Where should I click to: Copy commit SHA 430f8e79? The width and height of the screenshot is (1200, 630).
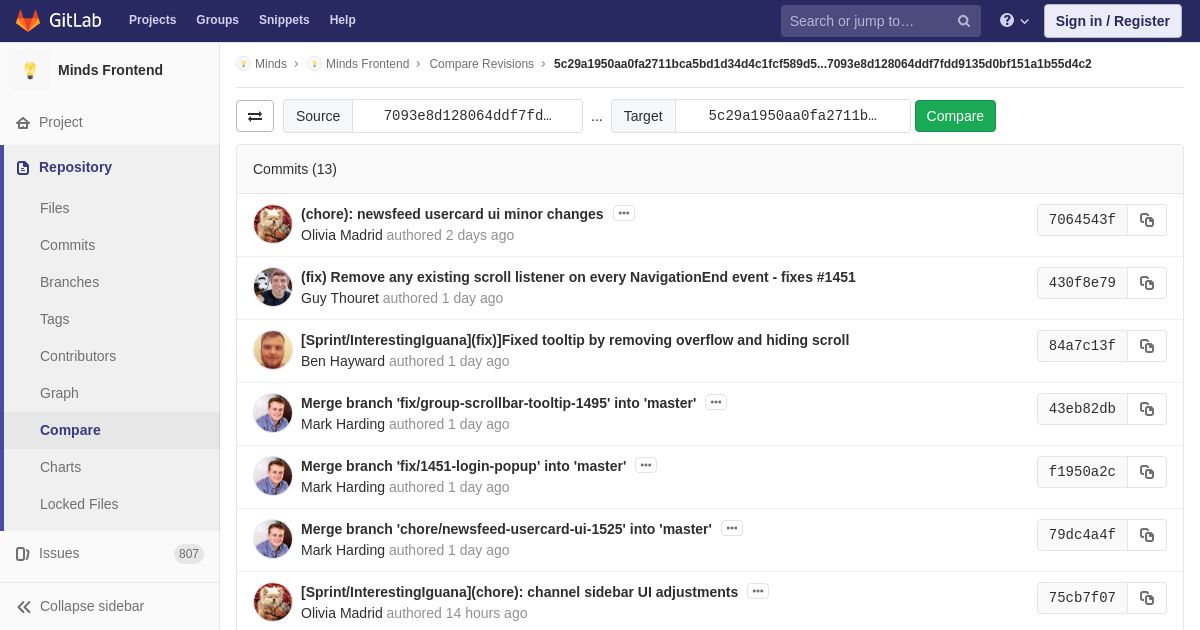pos(1147,283)
